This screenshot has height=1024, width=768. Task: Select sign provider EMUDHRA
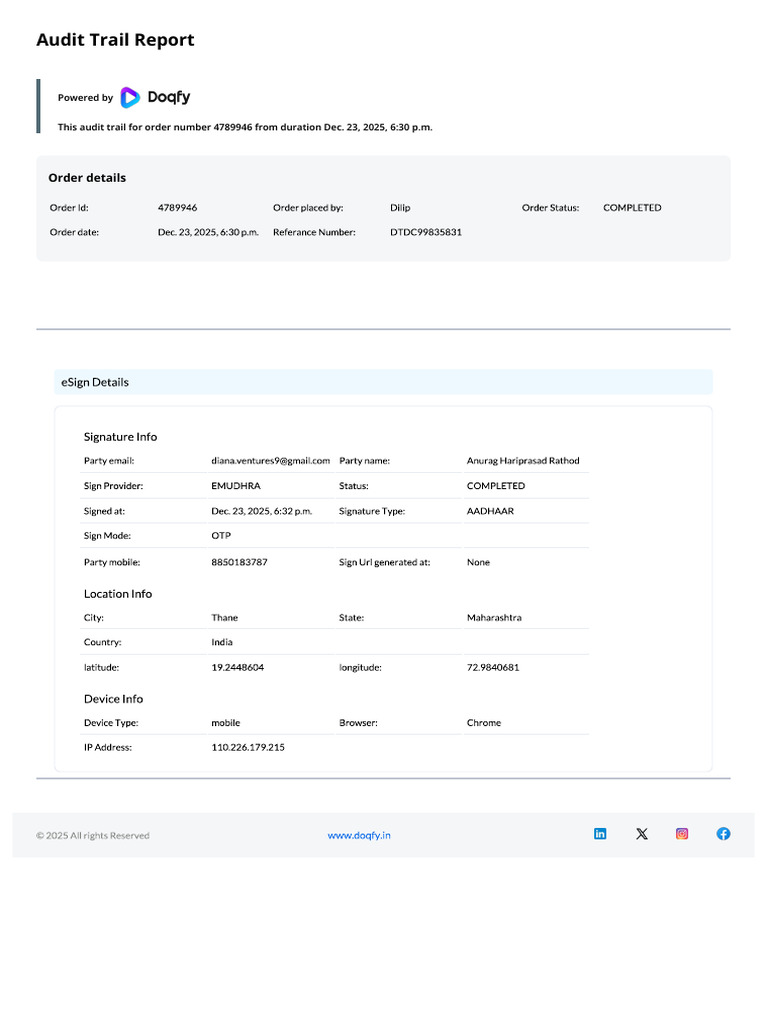pos(236,486)
